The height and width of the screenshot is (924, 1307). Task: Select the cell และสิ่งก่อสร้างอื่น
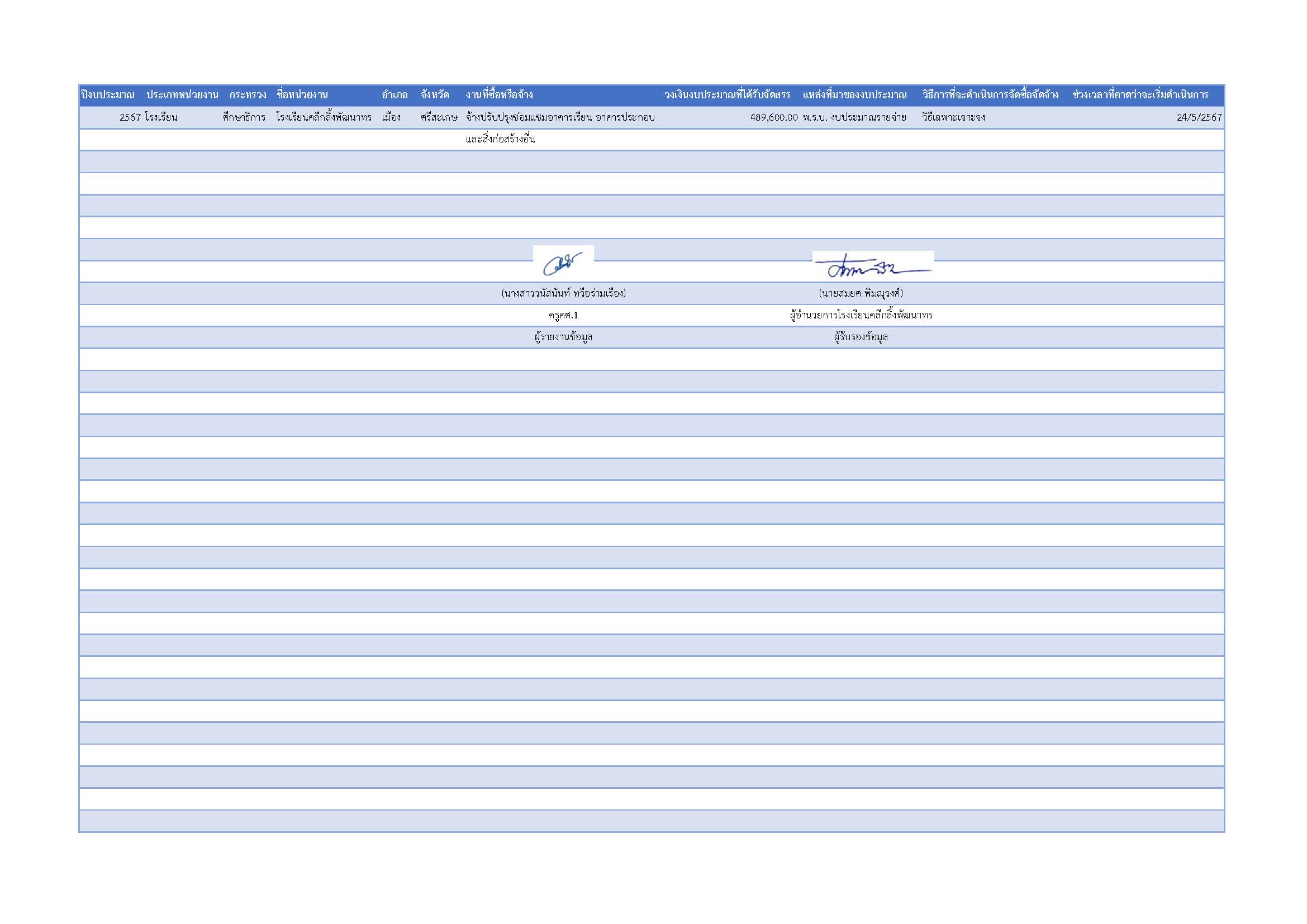[500, 139]
